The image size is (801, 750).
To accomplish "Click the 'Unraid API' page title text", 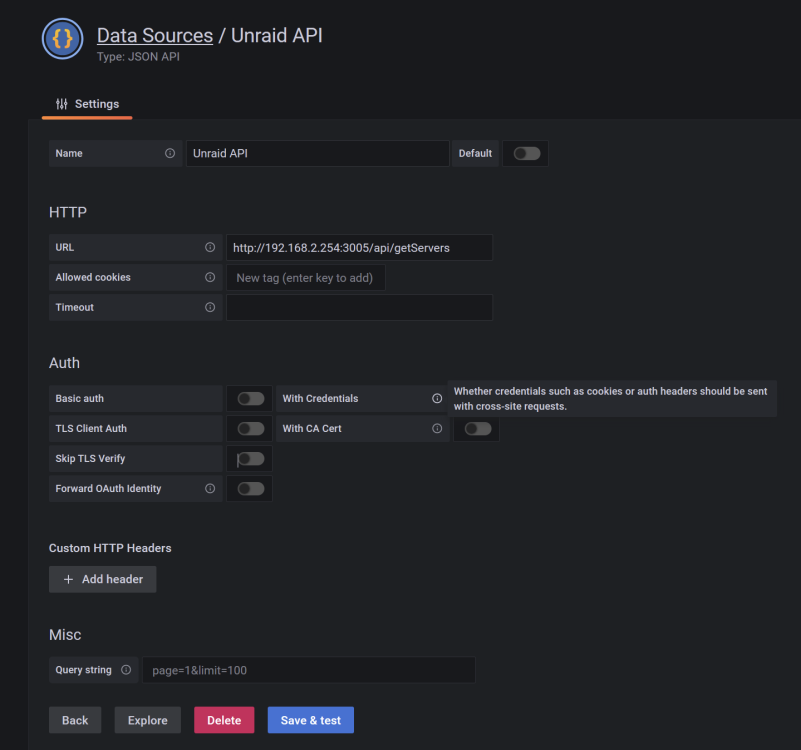I will [277, 35].
